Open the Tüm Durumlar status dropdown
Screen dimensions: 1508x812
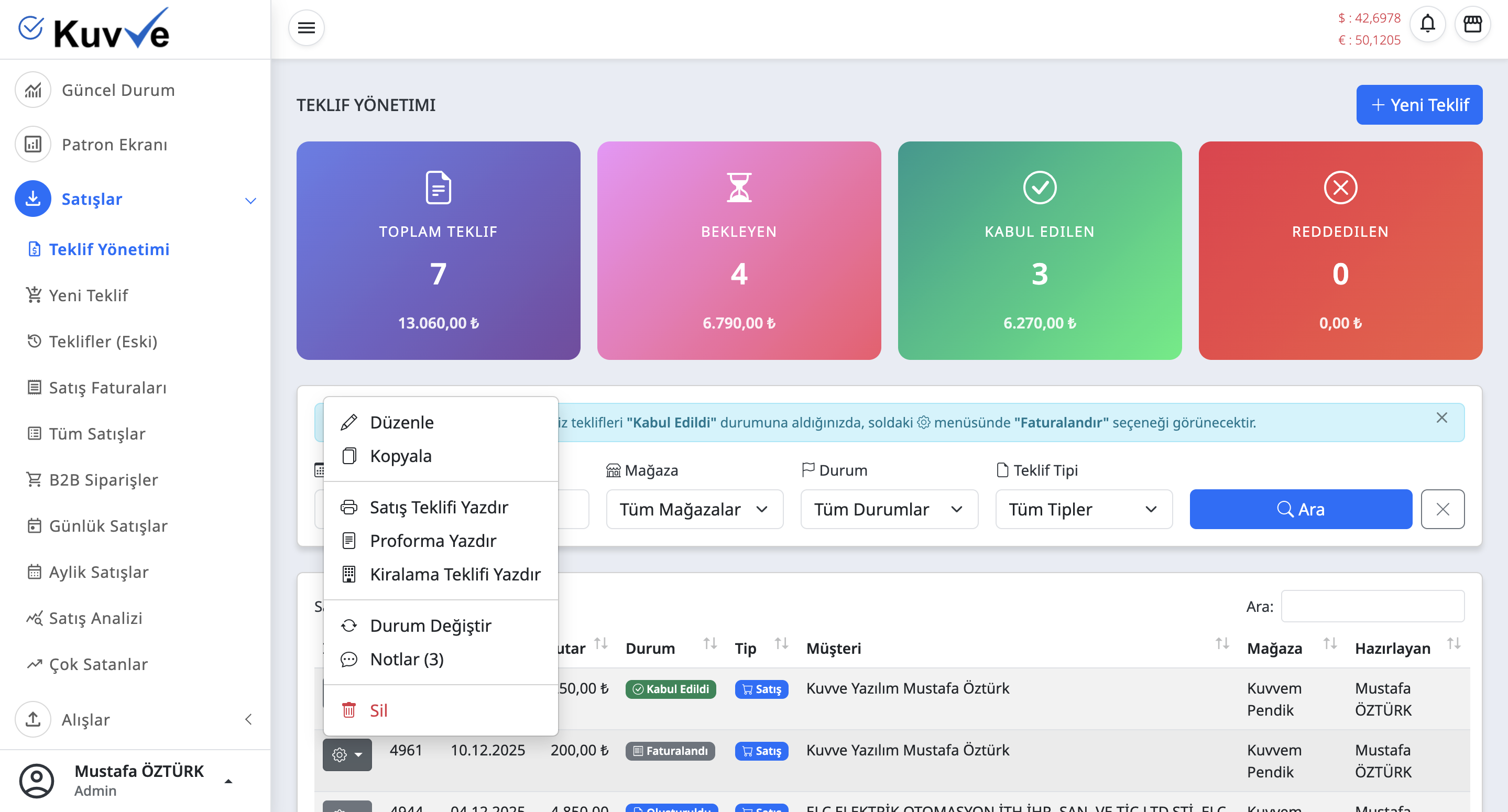tap(889, 509)
